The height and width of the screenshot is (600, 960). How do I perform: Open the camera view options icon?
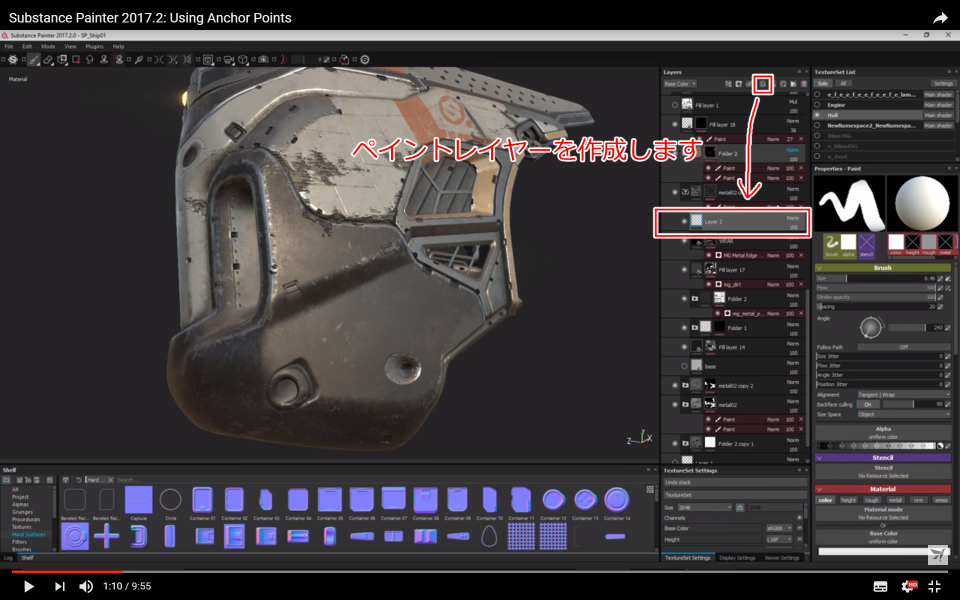pos(228,59)
